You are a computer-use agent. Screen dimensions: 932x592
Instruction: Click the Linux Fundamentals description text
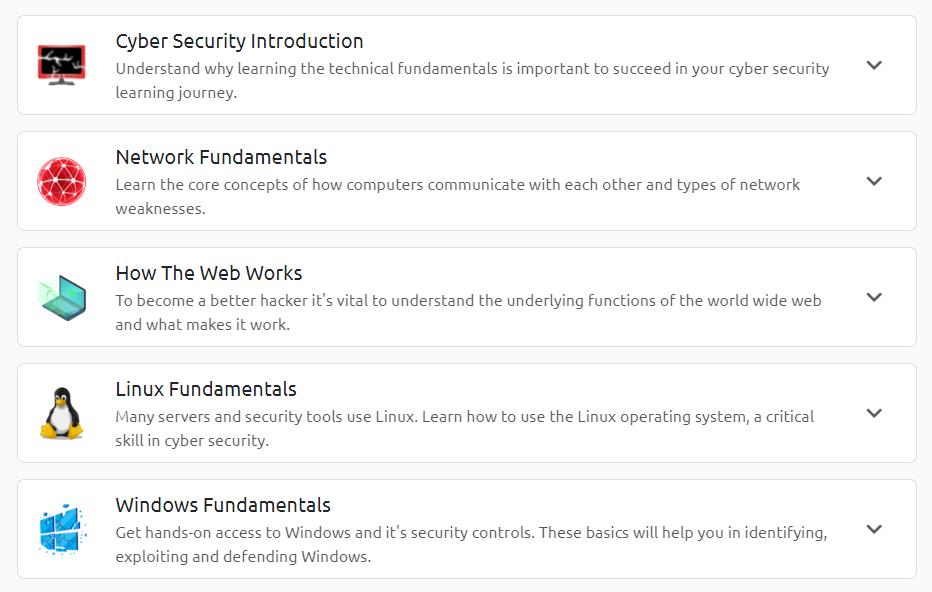[464, 429]
